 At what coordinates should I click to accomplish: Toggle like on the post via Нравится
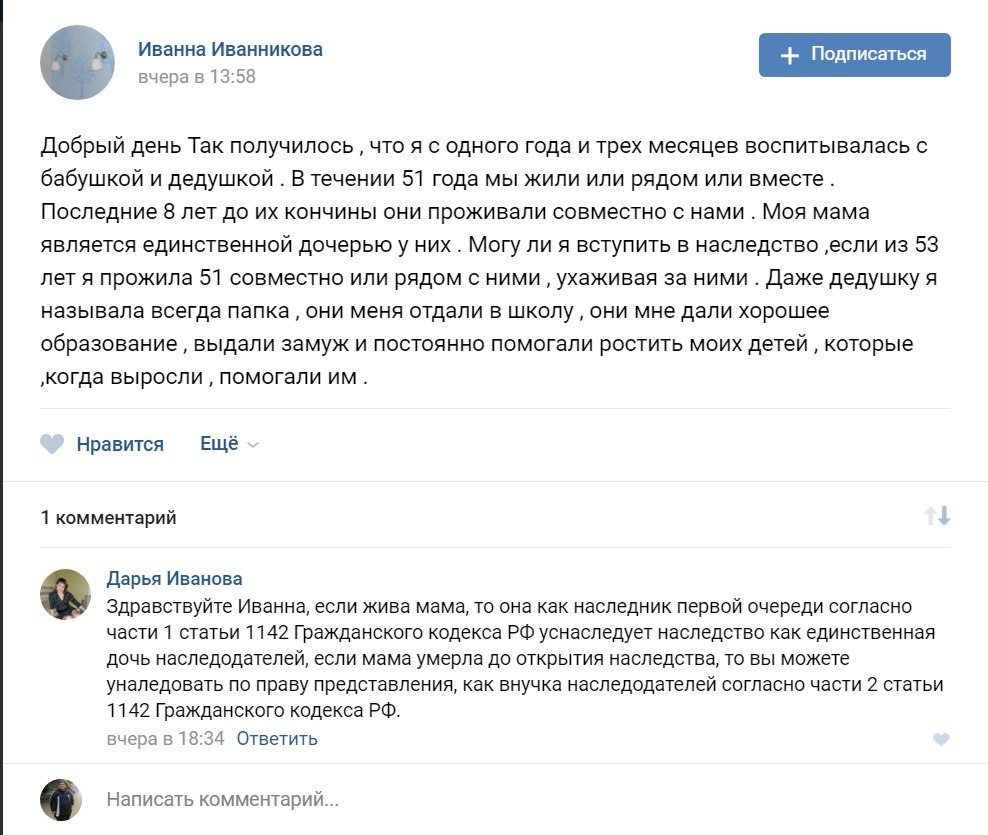click(119, 444)
